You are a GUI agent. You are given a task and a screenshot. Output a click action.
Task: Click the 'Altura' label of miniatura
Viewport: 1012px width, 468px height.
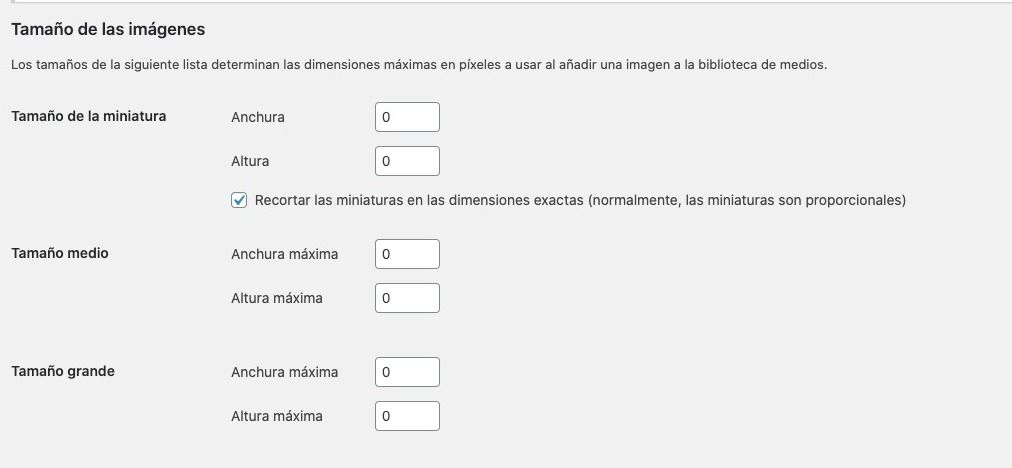(x=250, y=161)
